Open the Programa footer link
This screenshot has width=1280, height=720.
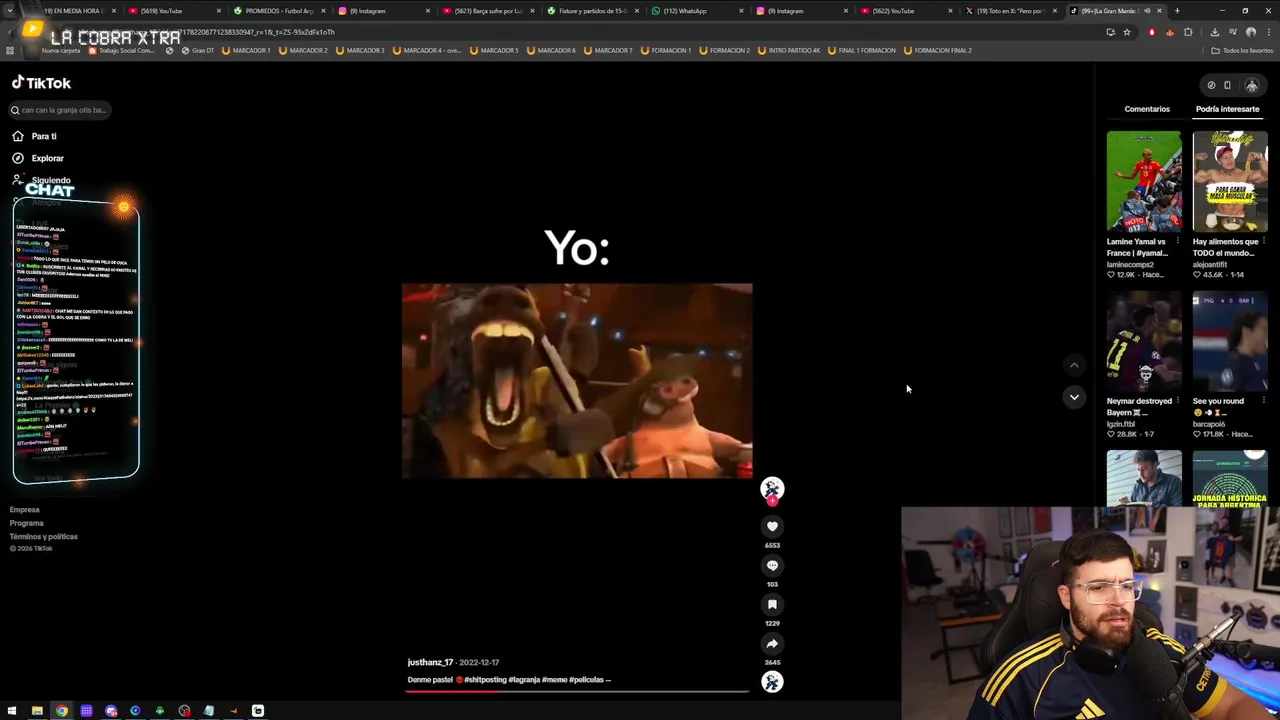pos(27,523)
